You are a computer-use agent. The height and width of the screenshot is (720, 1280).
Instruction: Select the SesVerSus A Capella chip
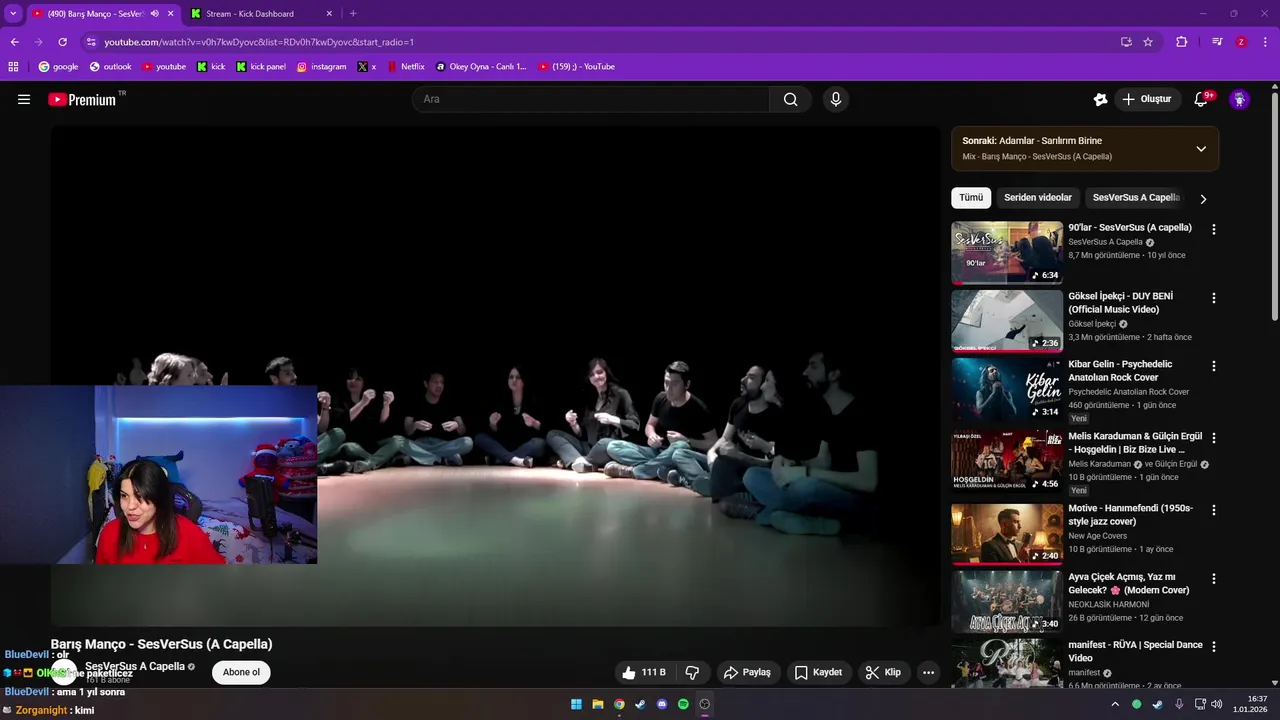coord(1135,198)
